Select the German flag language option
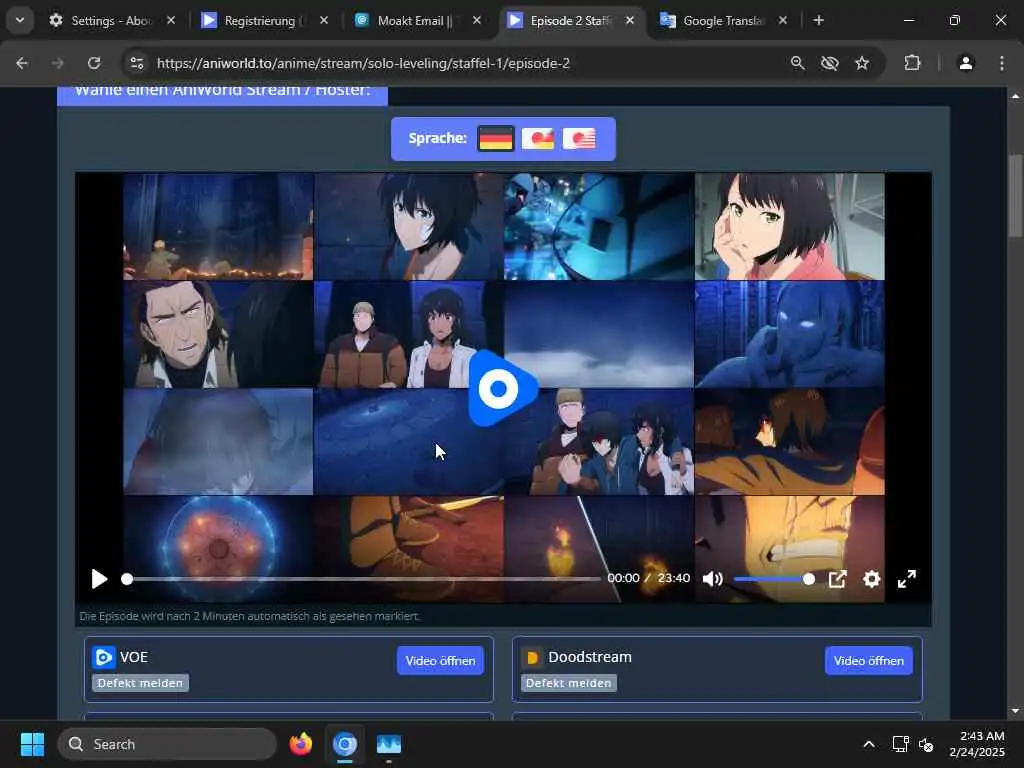1024x768 pixels. tap(496, 138)
